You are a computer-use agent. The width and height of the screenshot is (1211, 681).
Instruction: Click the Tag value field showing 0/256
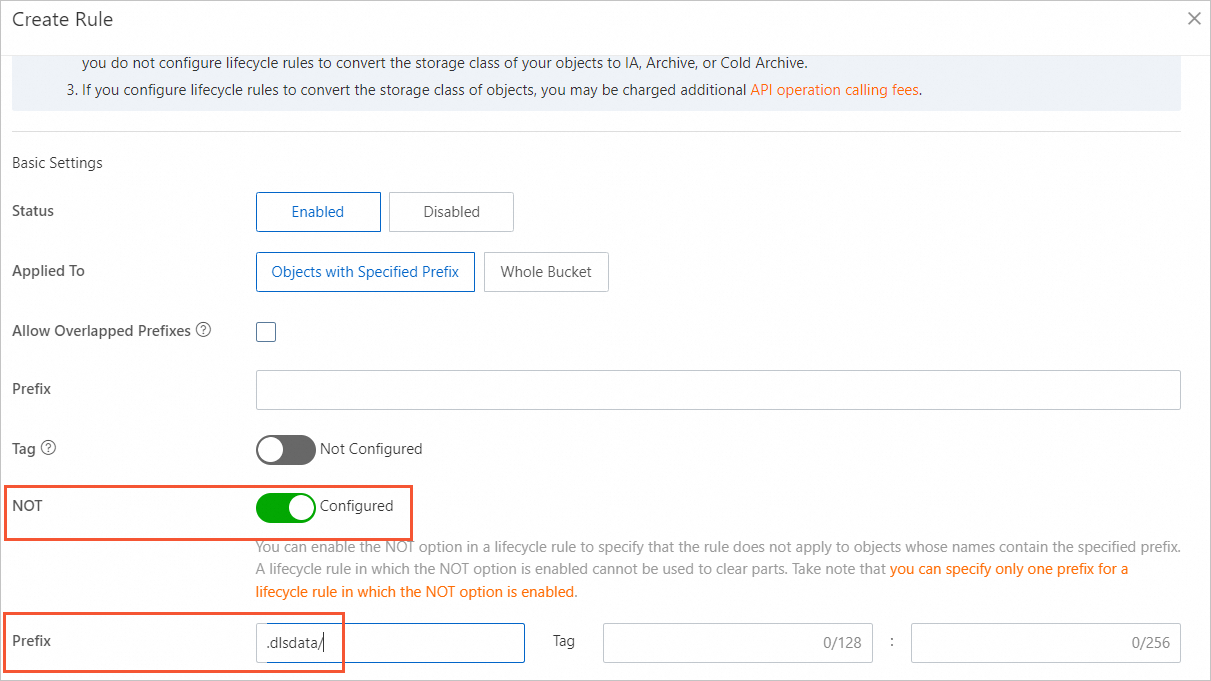tap(1046, 643)
